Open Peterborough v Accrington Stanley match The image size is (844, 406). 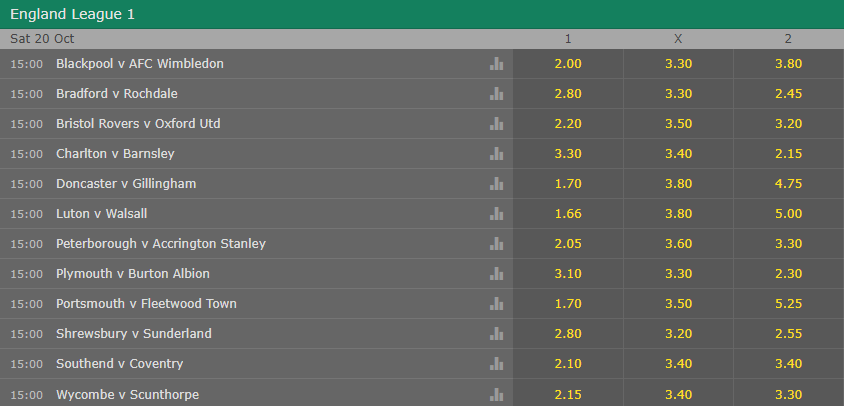161,244
